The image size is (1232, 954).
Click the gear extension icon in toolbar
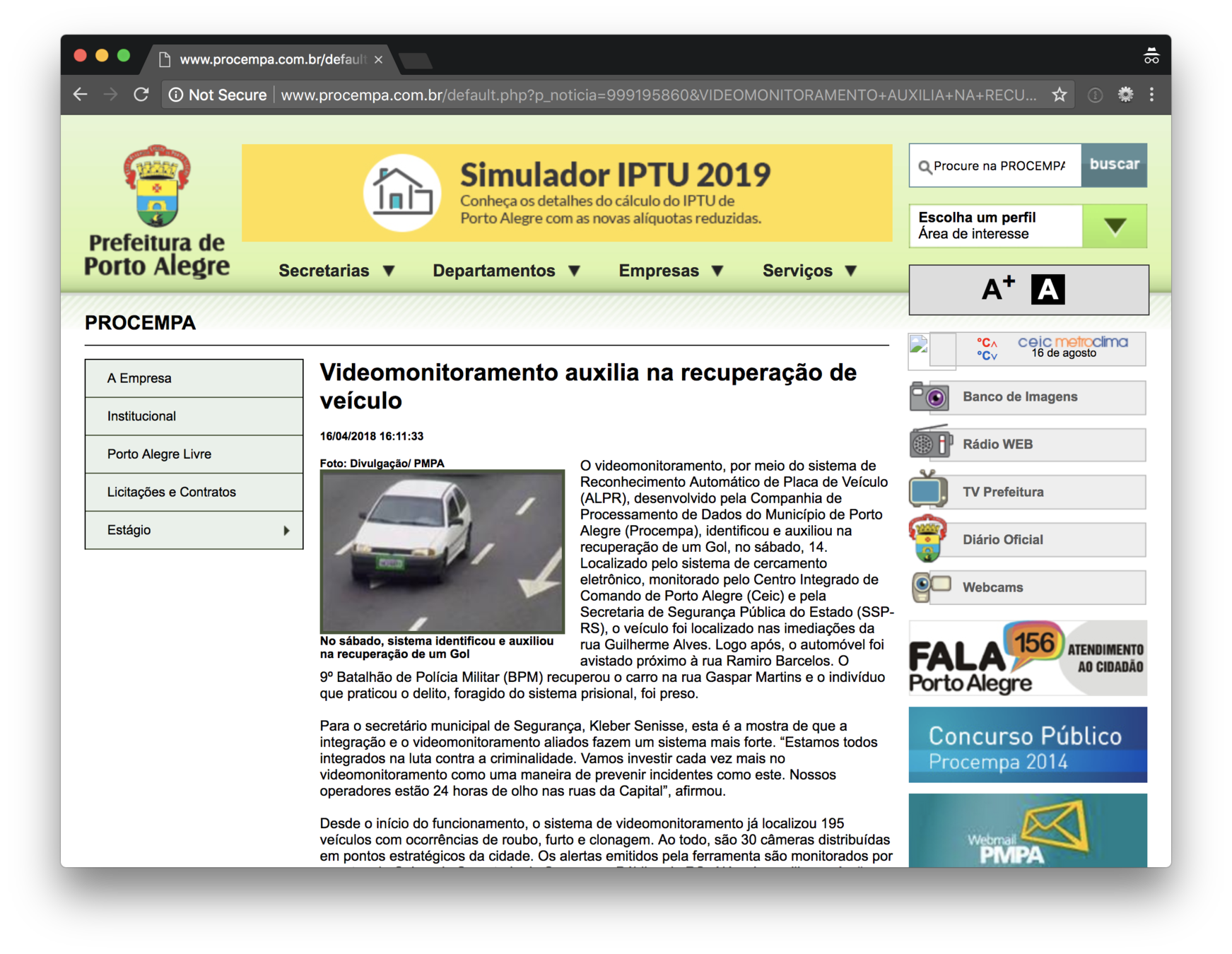point(1125,95)
